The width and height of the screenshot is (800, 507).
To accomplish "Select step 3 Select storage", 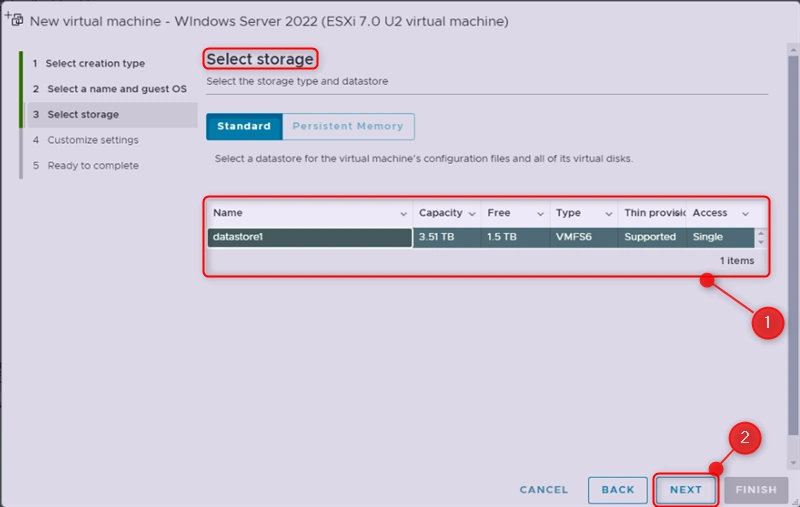I will pos(112,114).
